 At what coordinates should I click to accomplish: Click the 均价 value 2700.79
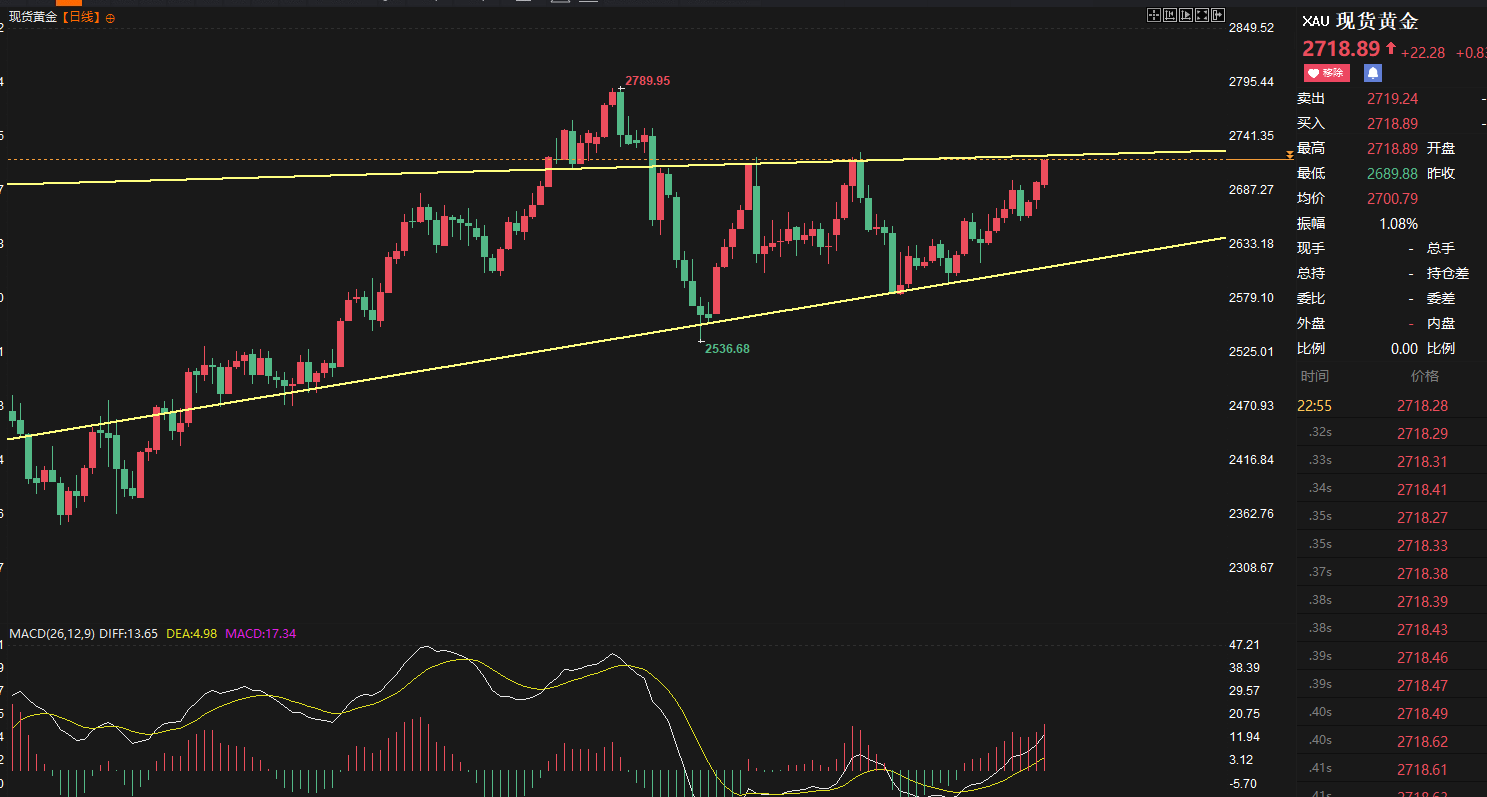pos(1393,198)
